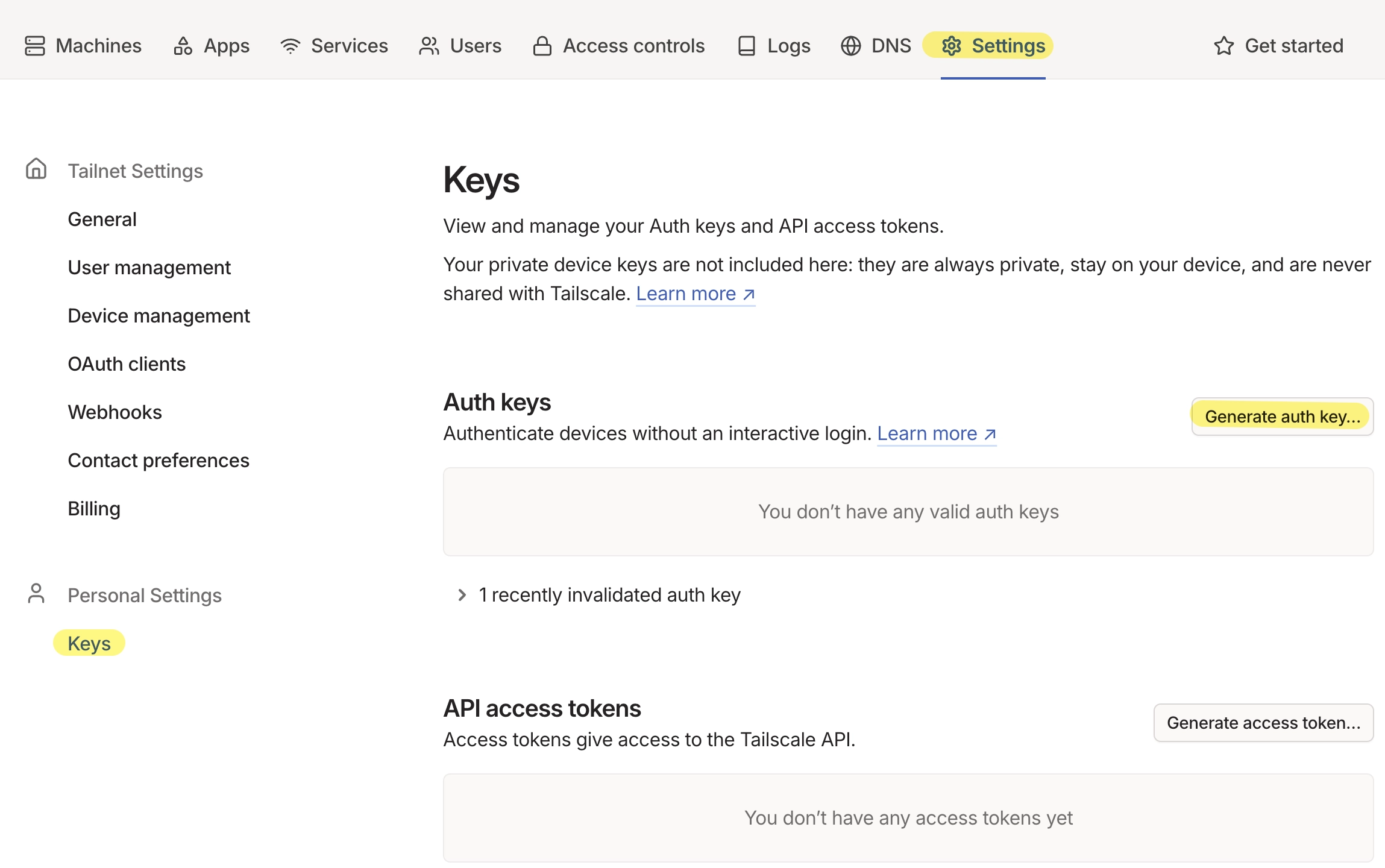Viewport: 1385px width, 868px height.
Task: Click the Users people icon
Action: pos(429,46)
